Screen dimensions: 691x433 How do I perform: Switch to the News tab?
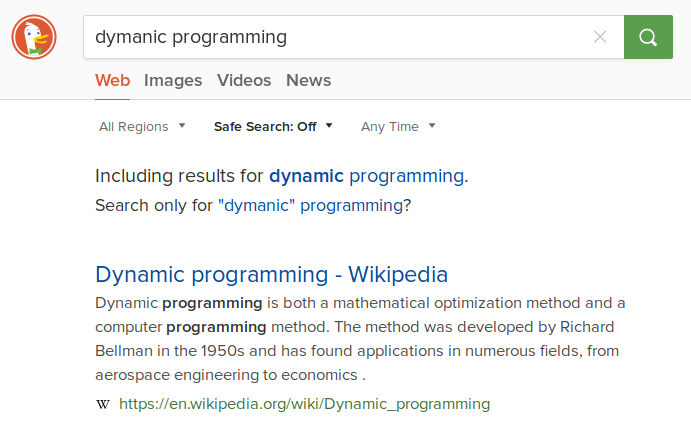click(x=308, y=81)
